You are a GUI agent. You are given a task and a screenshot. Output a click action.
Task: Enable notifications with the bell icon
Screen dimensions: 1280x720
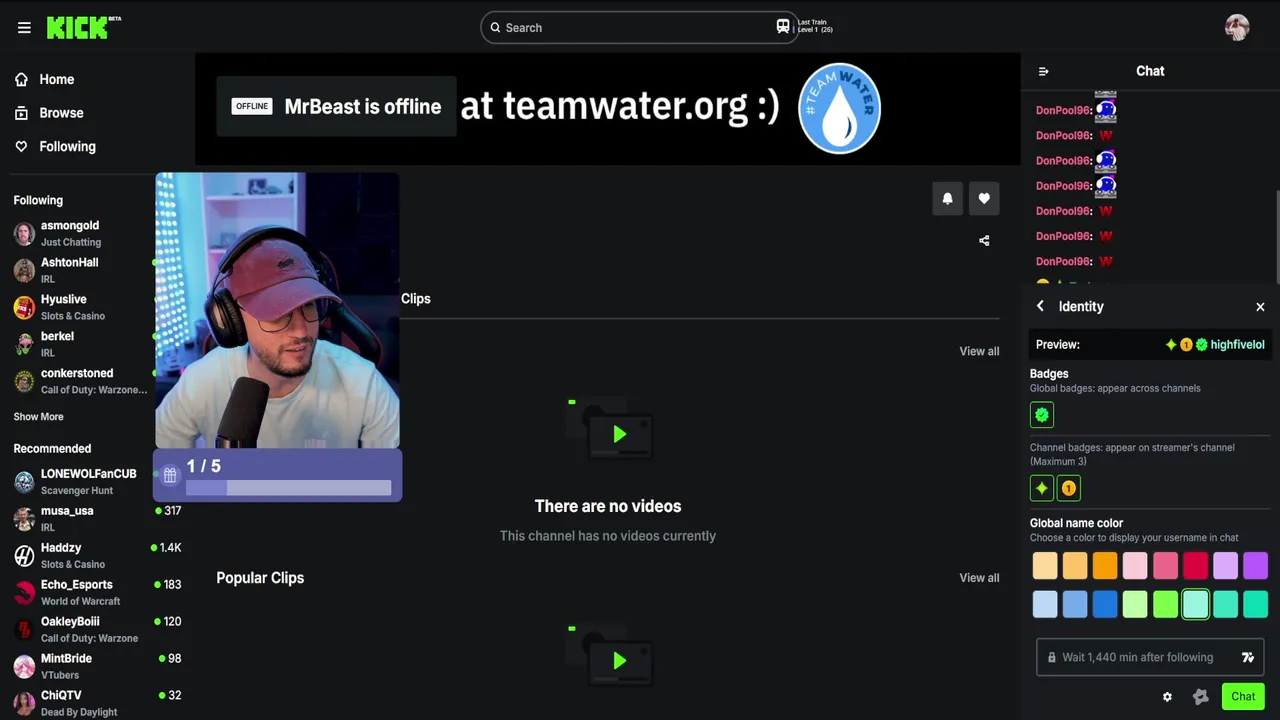coord(948,198)
